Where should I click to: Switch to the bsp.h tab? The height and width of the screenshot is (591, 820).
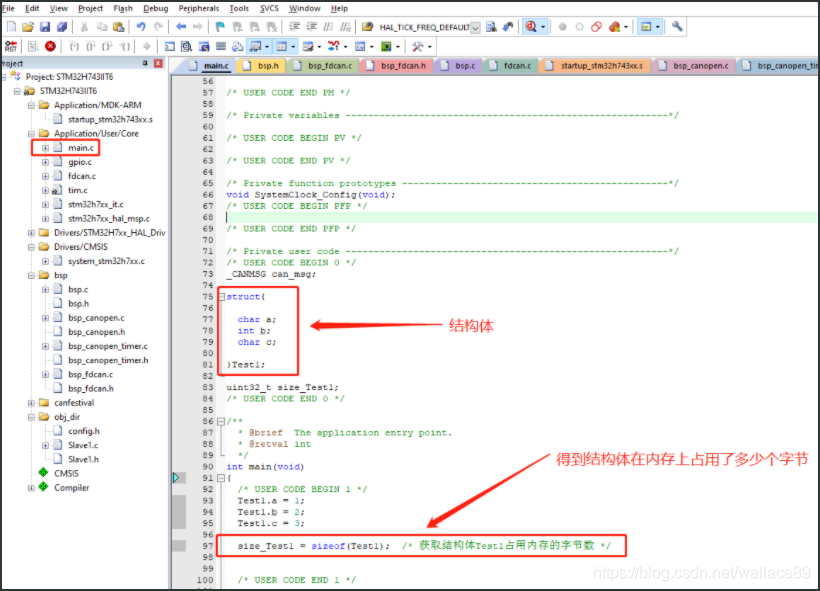tap(261, 66)
